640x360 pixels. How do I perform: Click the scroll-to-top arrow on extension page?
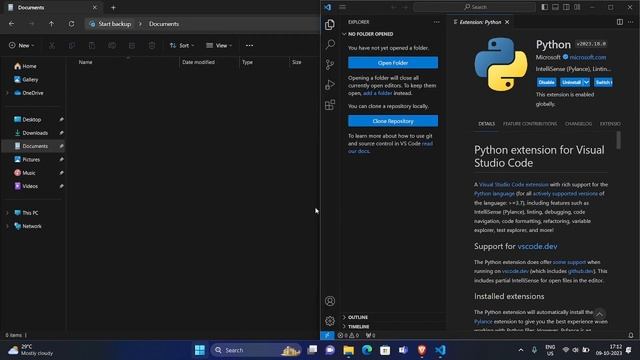point(599,314)
